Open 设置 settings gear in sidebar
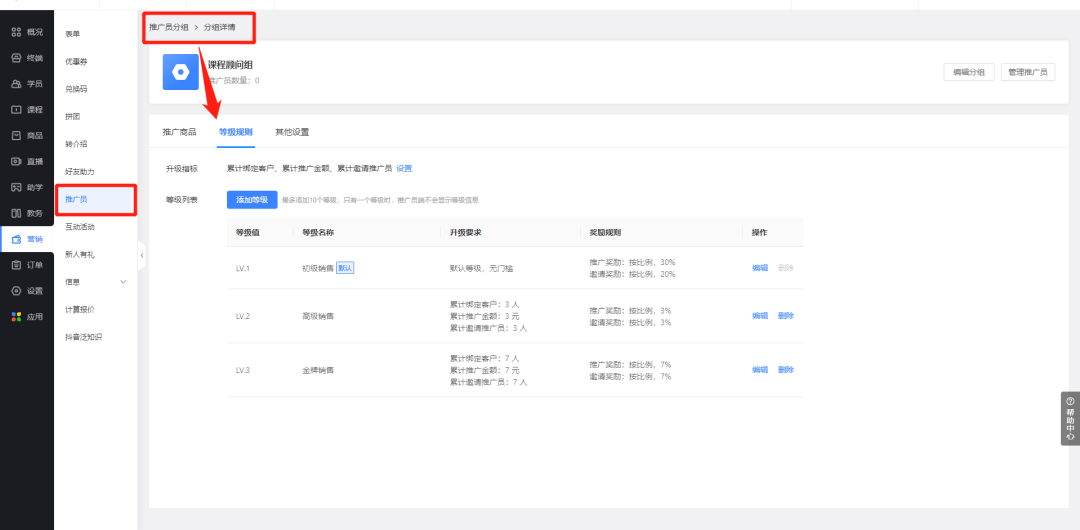1080x530 pixels. point(16,291)
